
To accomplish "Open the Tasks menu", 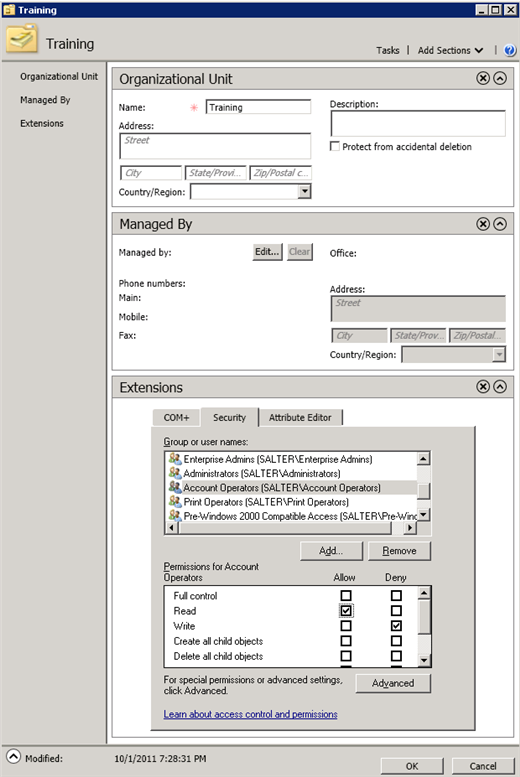I will (x=388, y=50).
